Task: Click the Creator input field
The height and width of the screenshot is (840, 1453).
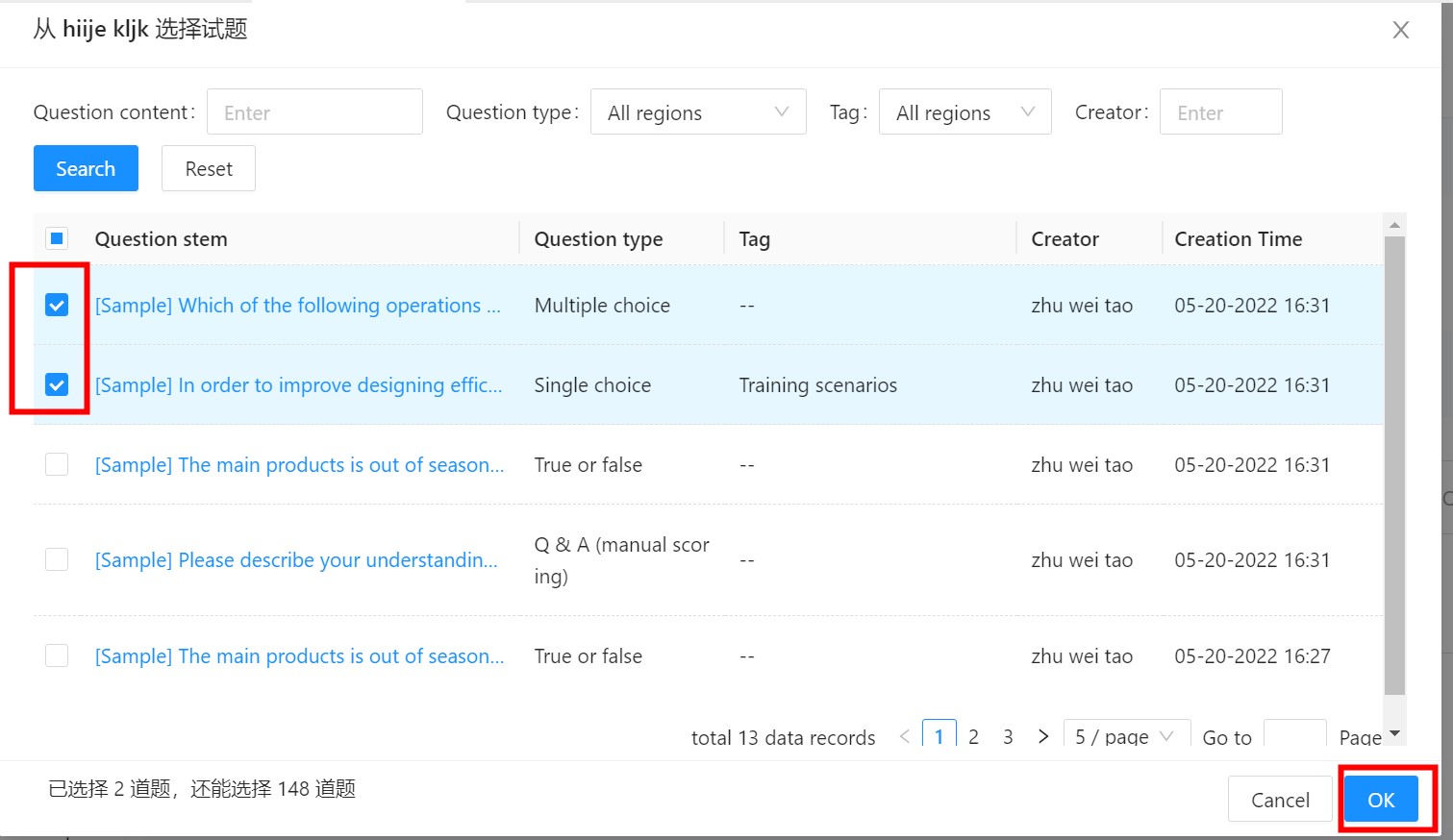Action: click(x=1220, y=112)
